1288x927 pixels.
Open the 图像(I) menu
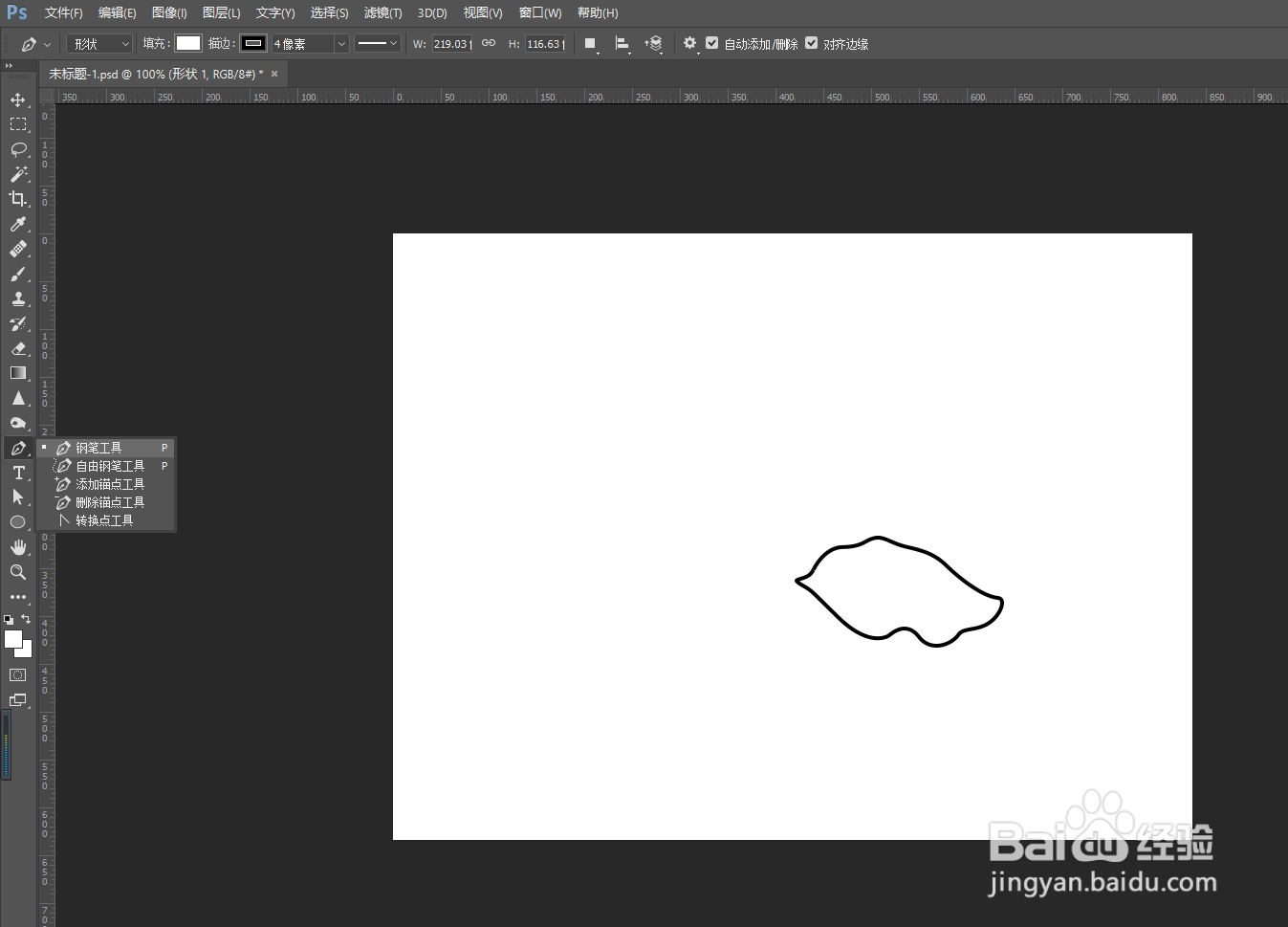pyautogui.click(x=169, y=13)
